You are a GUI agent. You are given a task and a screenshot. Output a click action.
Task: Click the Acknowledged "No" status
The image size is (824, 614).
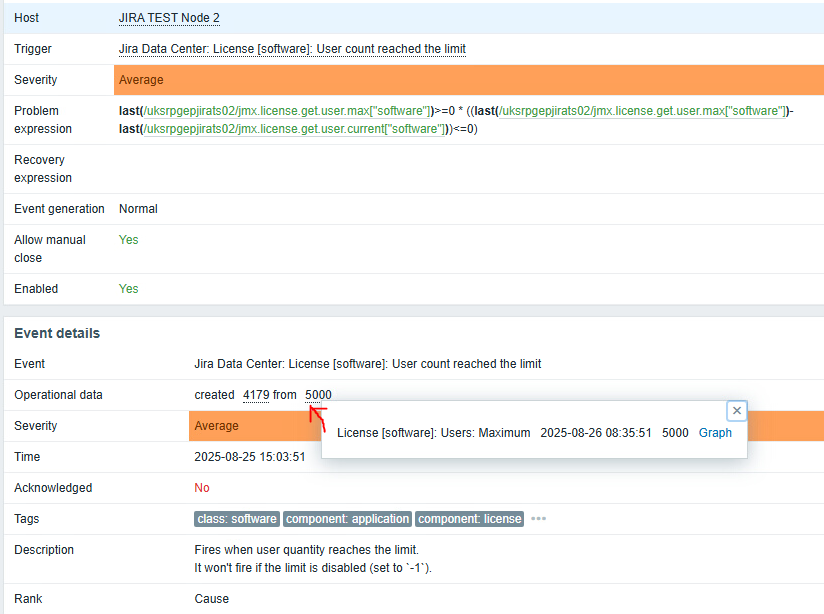click(202, 488)
